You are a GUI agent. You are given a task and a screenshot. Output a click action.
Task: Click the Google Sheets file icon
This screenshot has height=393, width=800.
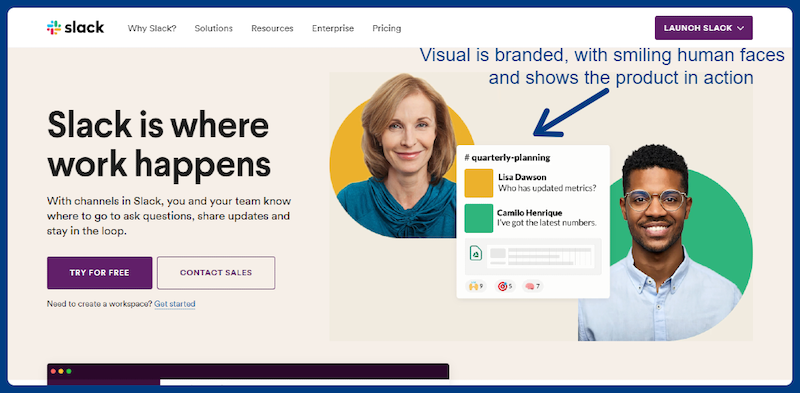[476, 253]
